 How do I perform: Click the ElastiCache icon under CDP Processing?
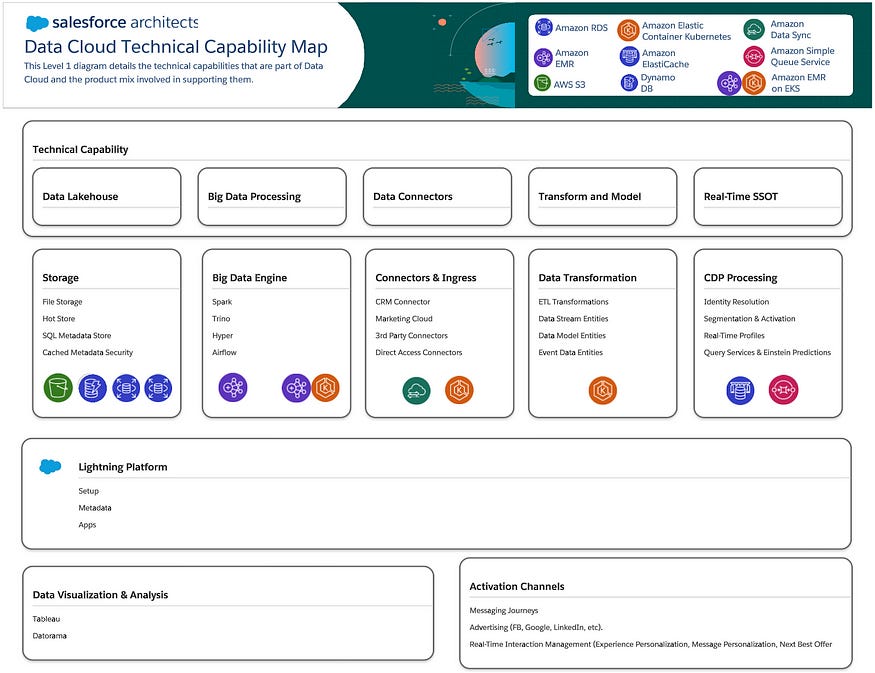pos(739,391)
